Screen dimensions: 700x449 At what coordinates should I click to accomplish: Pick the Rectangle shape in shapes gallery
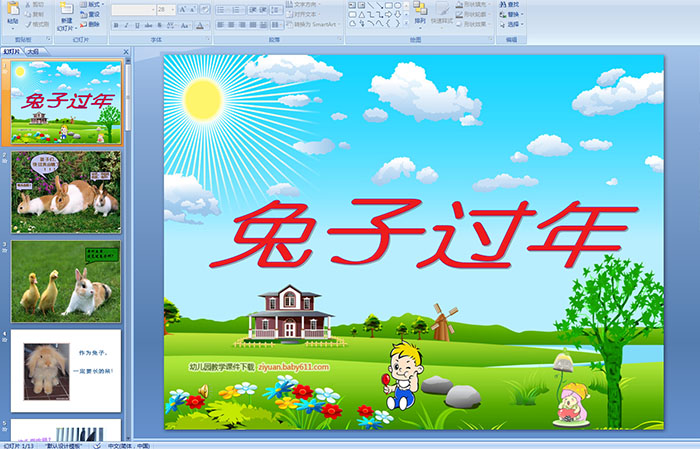coord(389,5)
